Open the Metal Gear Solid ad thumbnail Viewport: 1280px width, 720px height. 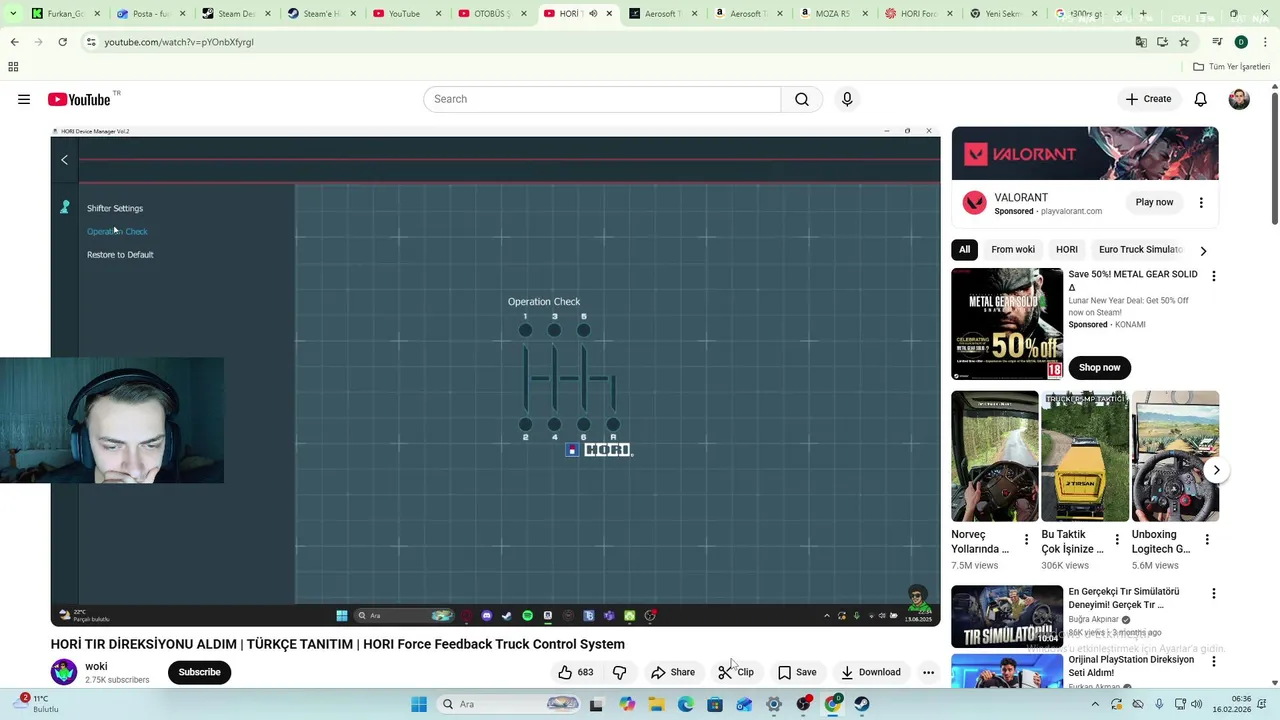point(1007,324)
